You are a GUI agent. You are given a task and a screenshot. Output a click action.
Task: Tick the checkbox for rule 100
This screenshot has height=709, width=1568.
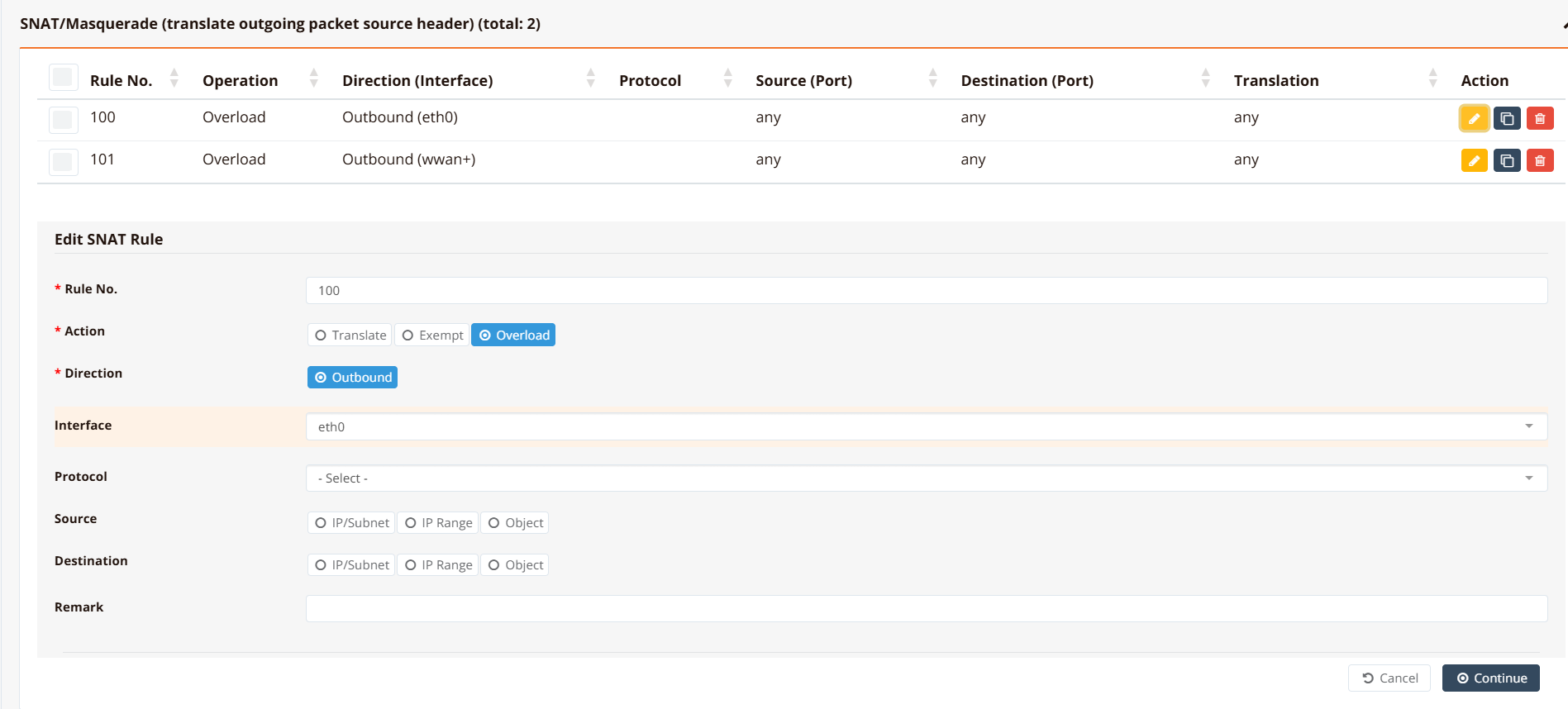[63, 120]
